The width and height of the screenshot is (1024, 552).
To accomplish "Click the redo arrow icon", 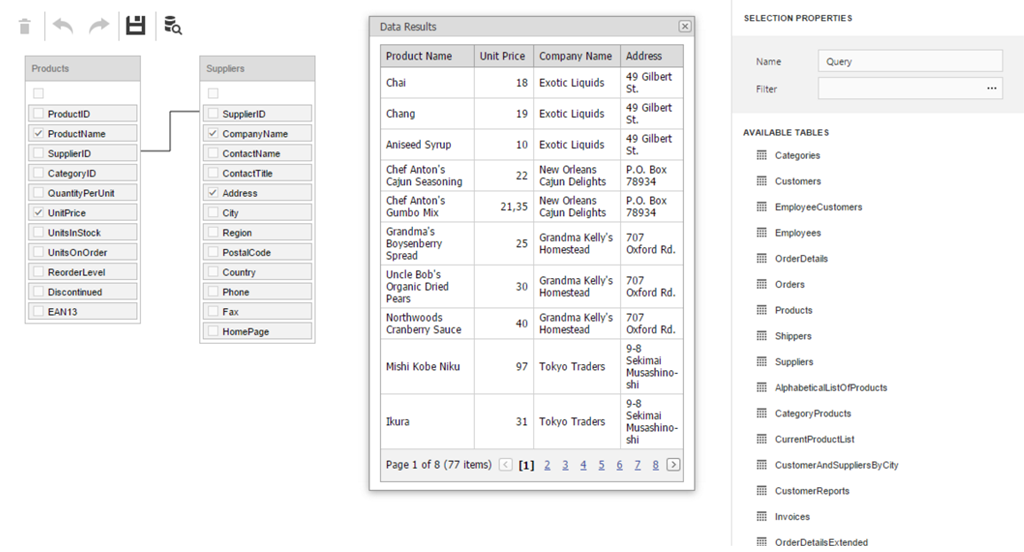I will point(99,26).
